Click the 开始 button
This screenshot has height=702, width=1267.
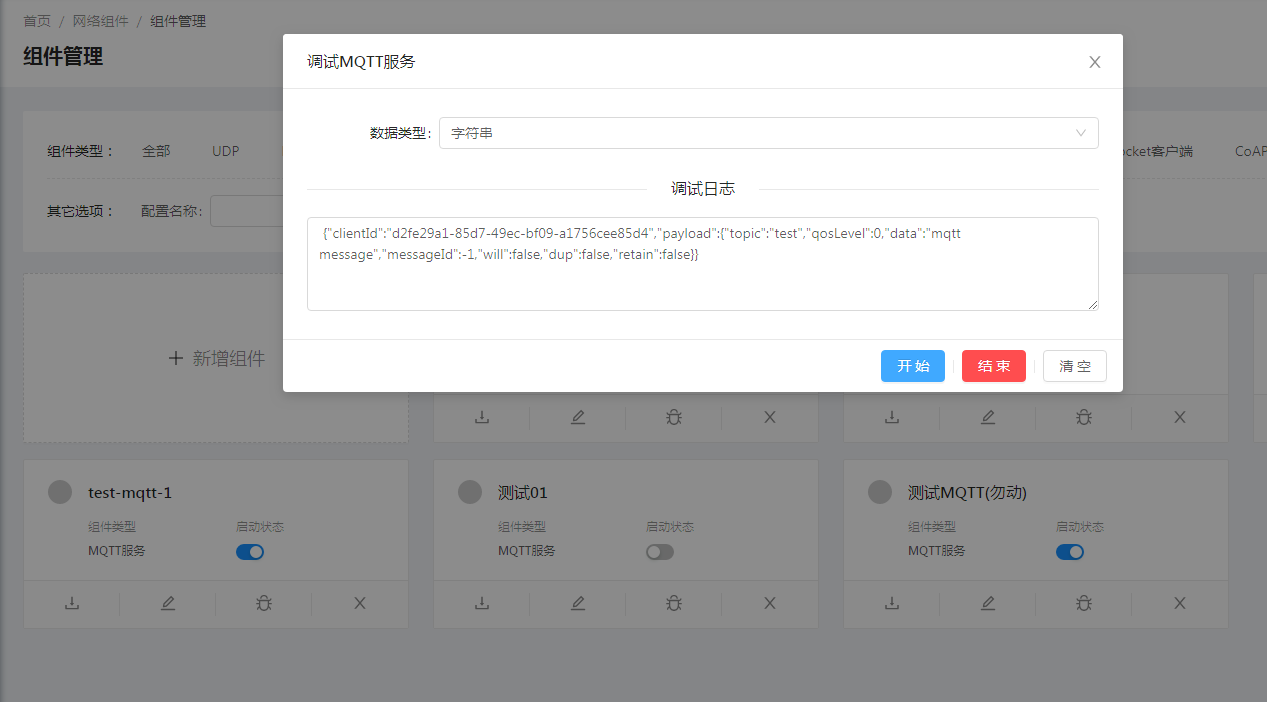click(x=912, y=366)
